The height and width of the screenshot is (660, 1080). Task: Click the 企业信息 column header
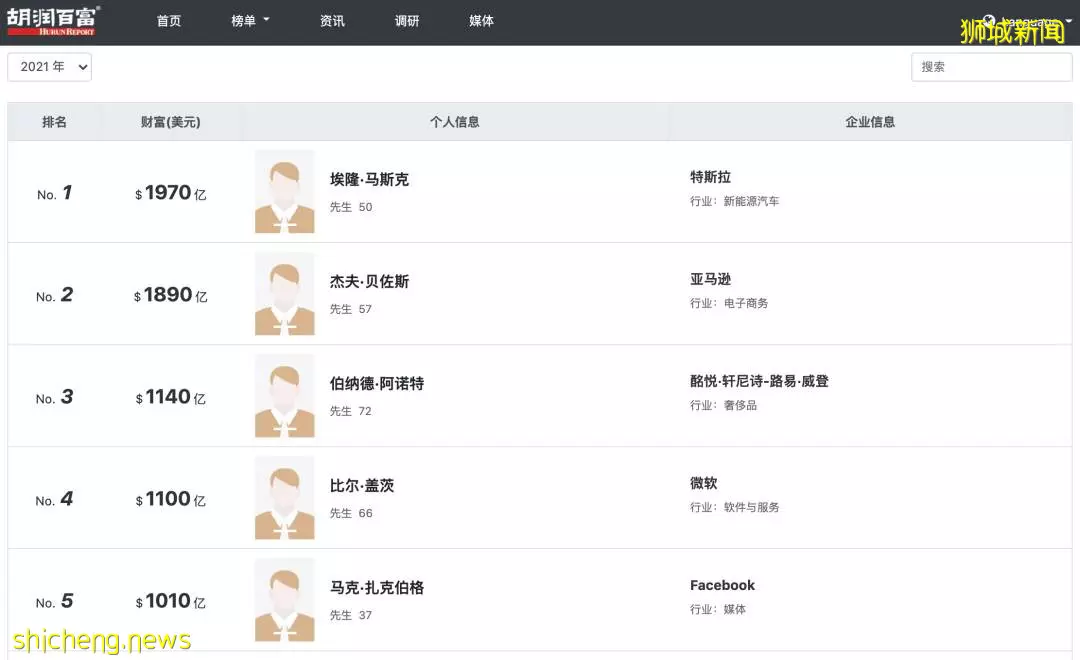[x=870, y=122]
